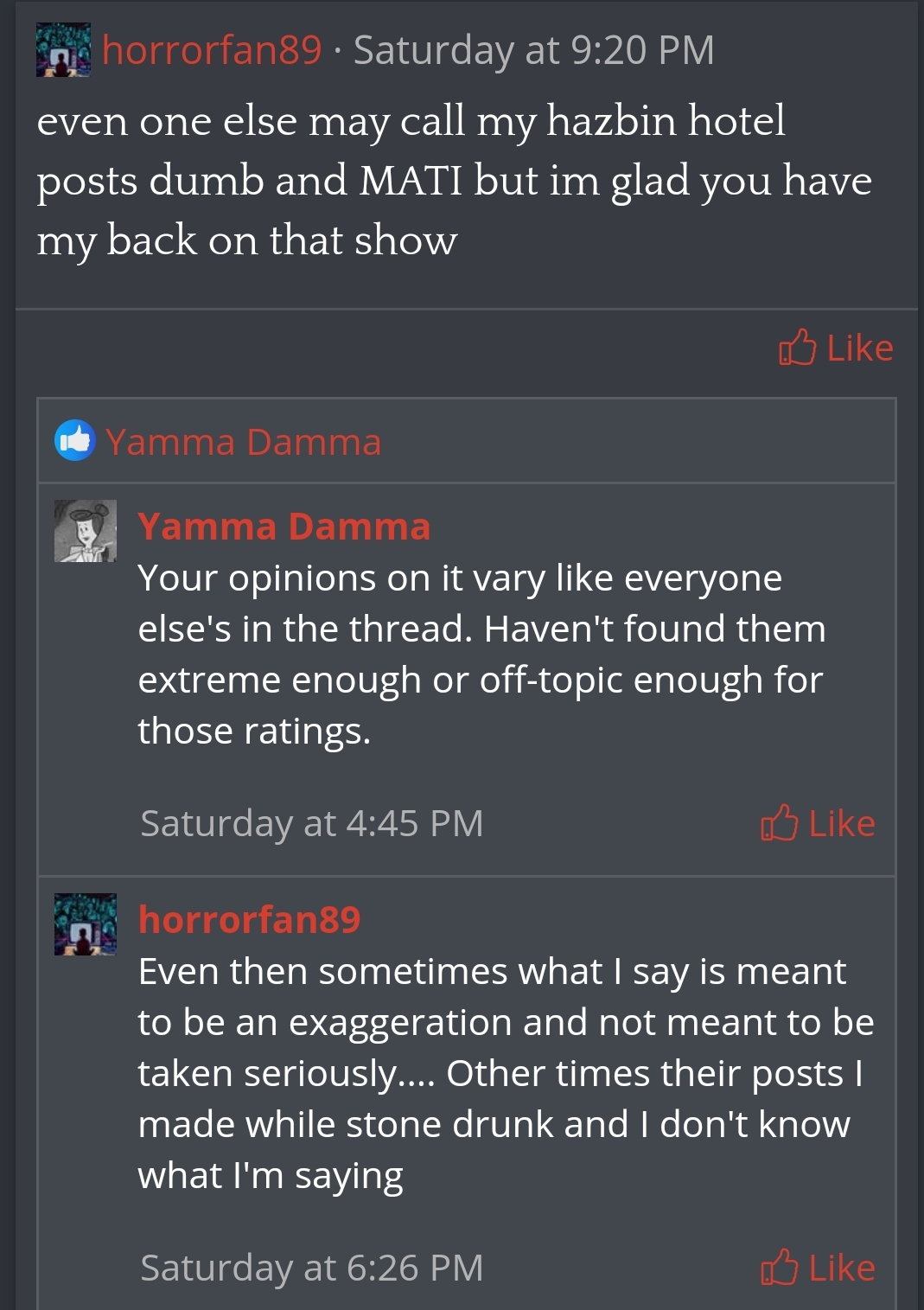Visit Yamma Damma's profile via the comment username
Screen dimensions: 924x1310
point(284,527)
